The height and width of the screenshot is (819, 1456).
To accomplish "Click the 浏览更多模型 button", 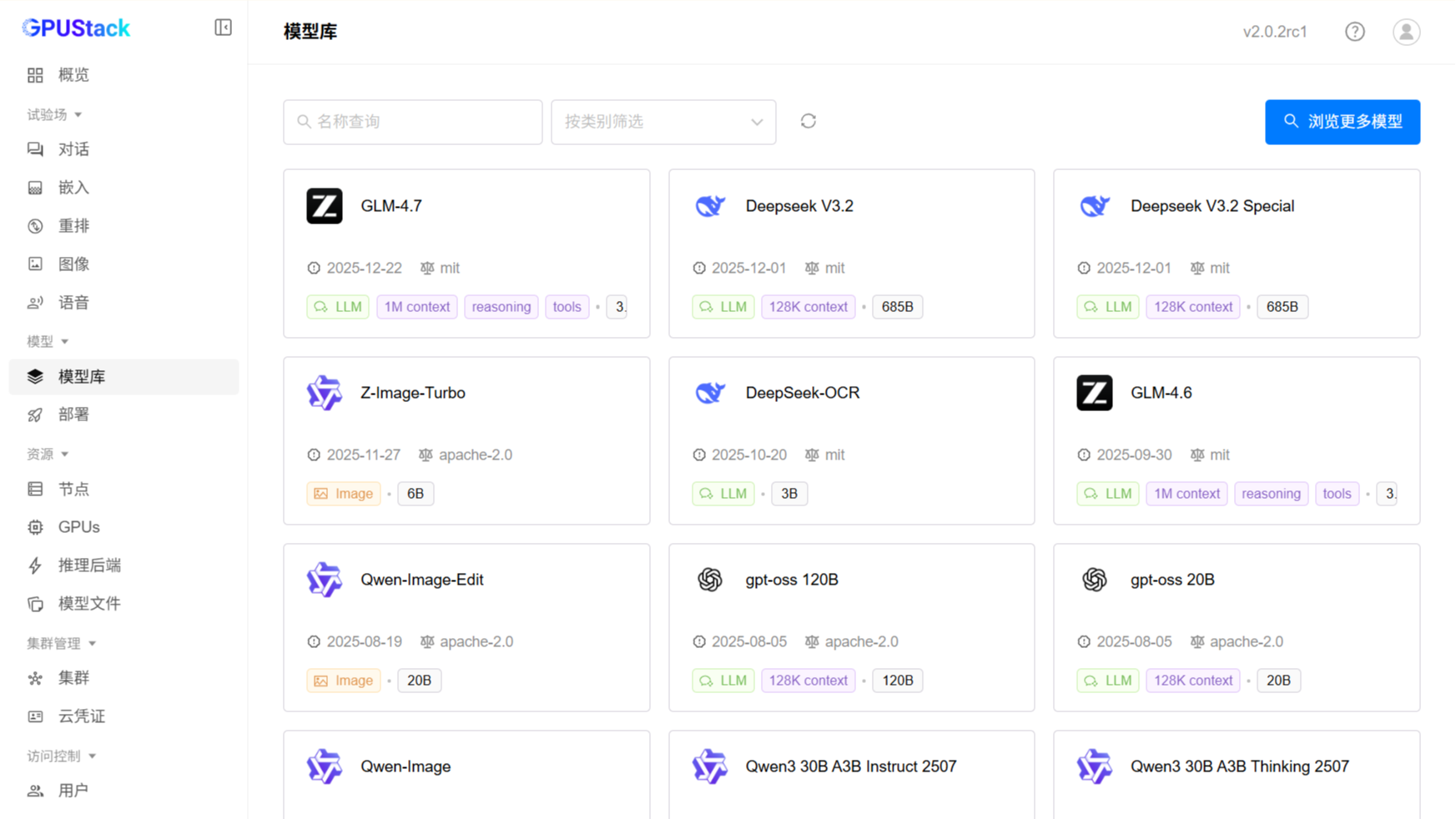I will click(x=1343, y=122).
